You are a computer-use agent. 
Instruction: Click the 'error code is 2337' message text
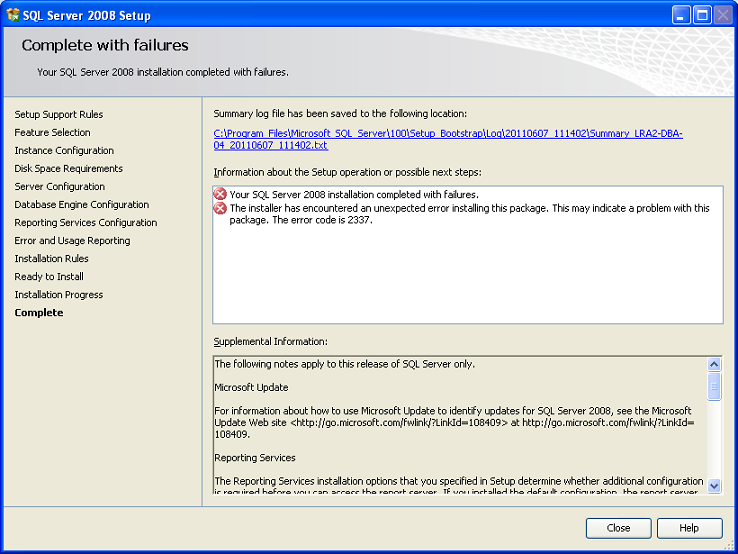pos(469,214)
